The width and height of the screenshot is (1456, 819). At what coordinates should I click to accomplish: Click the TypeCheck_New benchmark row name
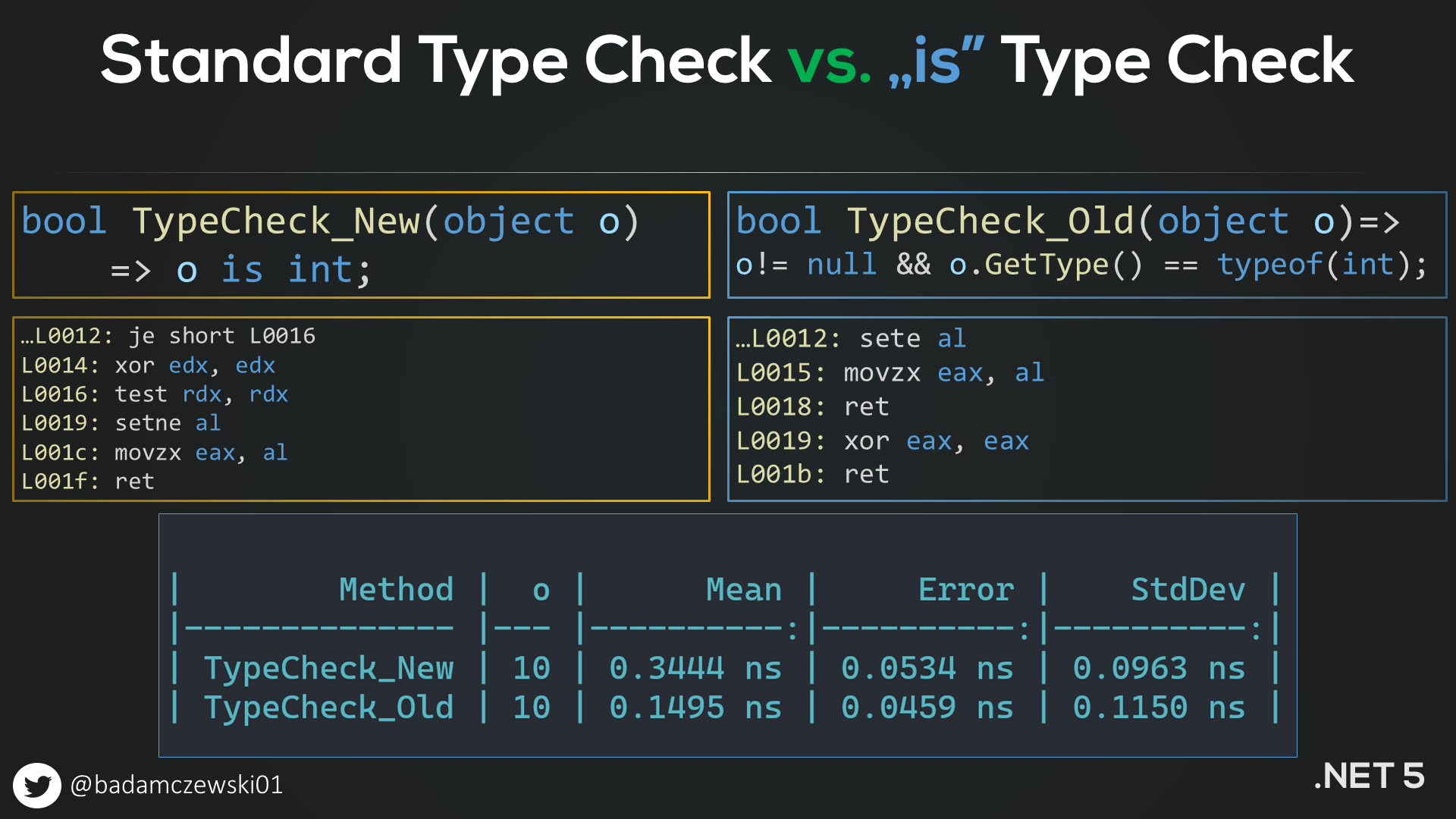[328, 668]
